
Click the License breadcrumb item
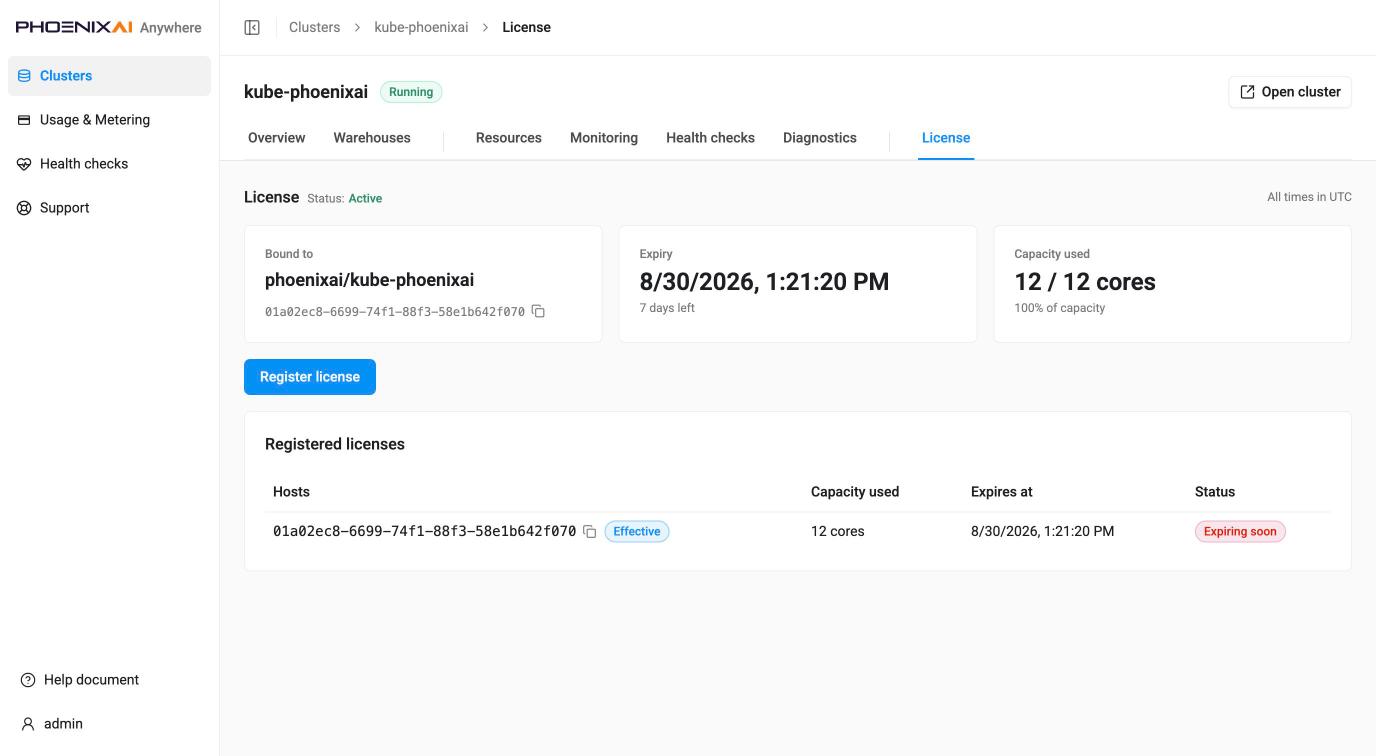(x=526, y=27)
